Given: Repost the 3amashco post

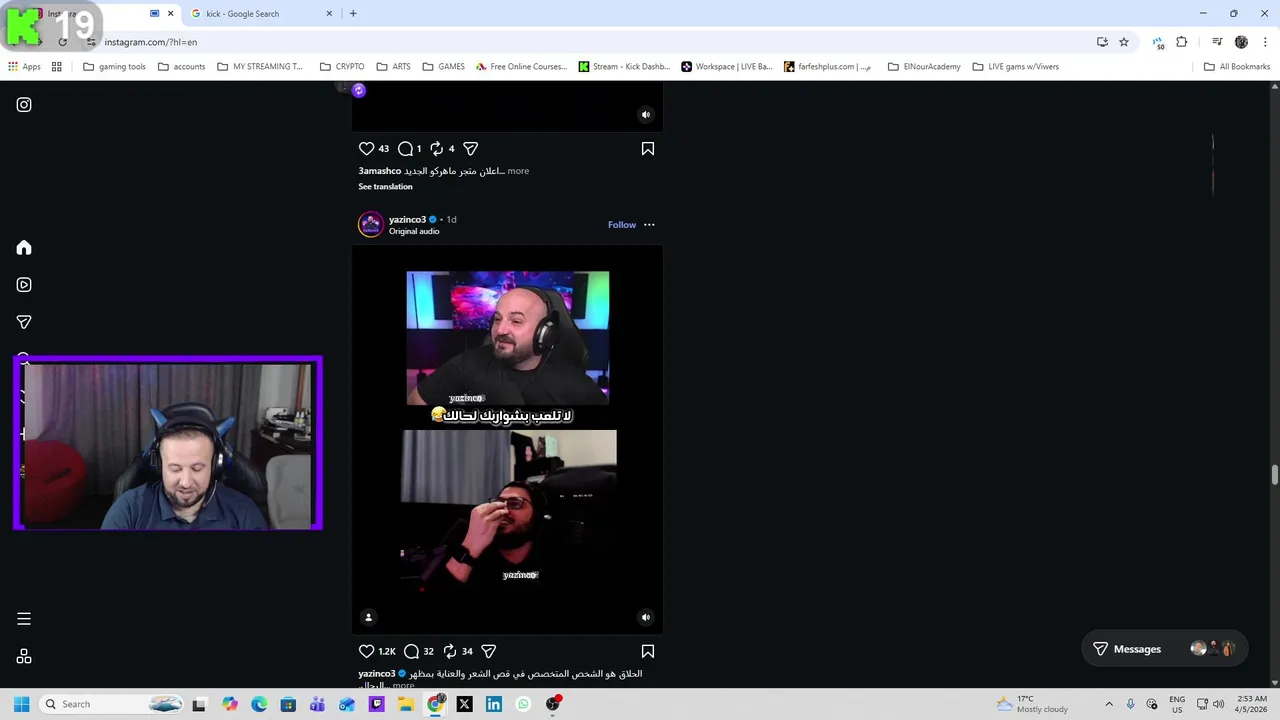Looking at the screenshot, I should click(436, 148).
